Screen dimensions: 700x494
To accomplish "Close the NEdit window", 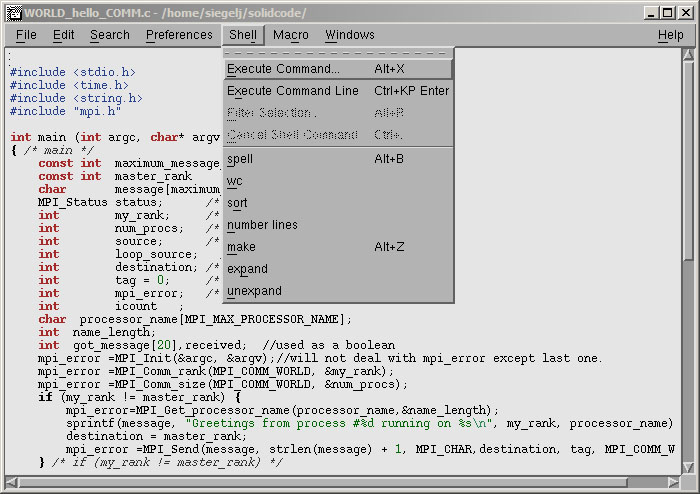I will (x=685, y=13).
